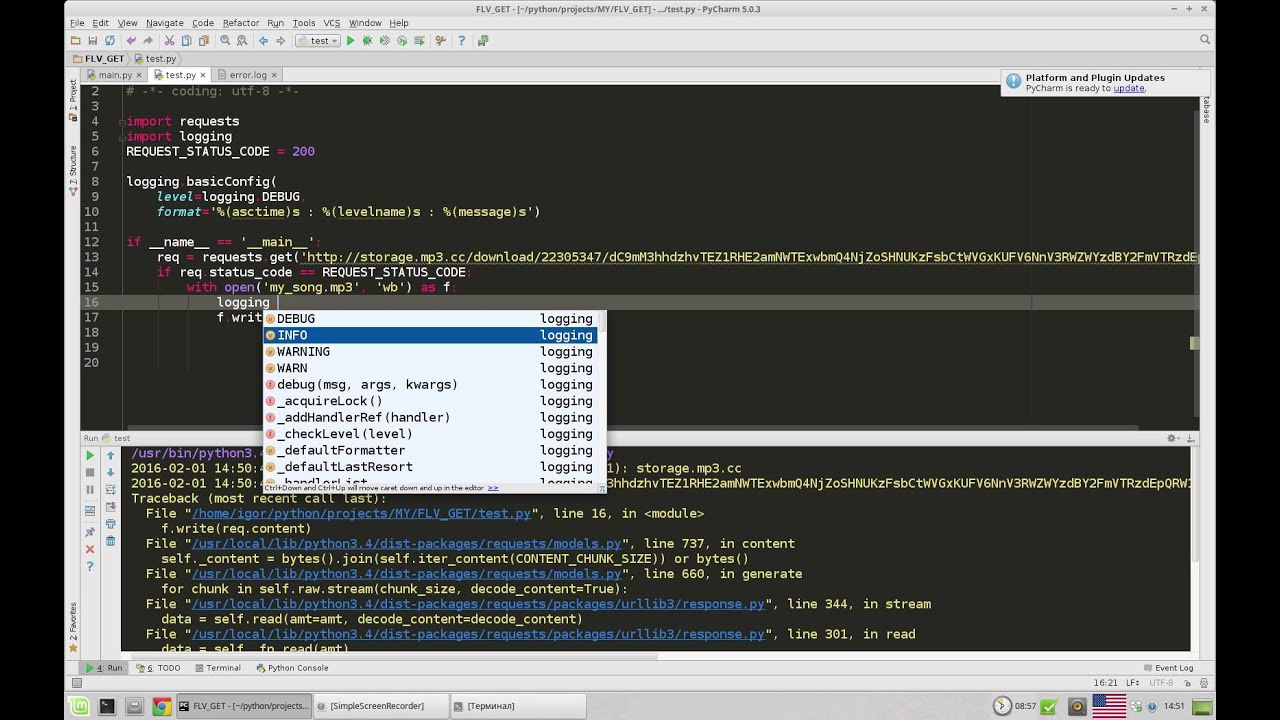Open the File menu
Viewport: 1280px width, 720px height.
coord(77,23)
